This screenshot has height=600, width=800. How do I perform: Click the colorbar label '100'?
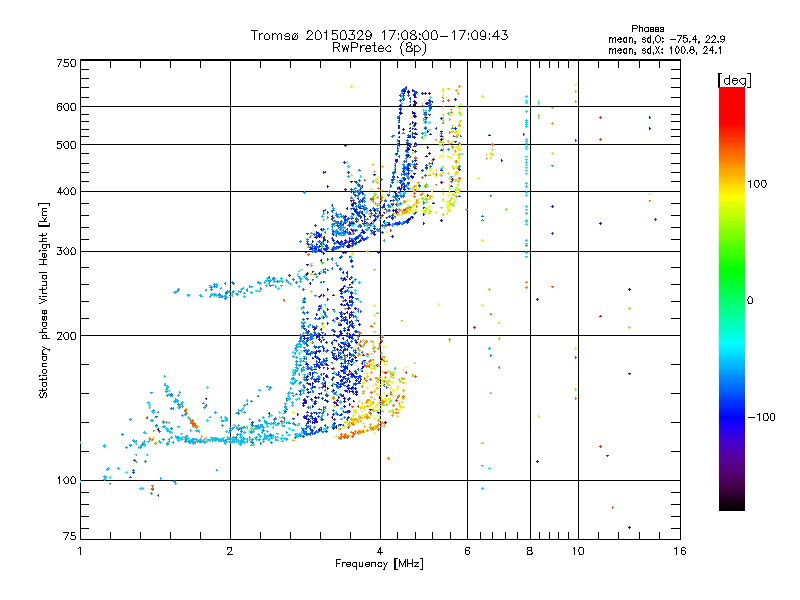(757, 184)
